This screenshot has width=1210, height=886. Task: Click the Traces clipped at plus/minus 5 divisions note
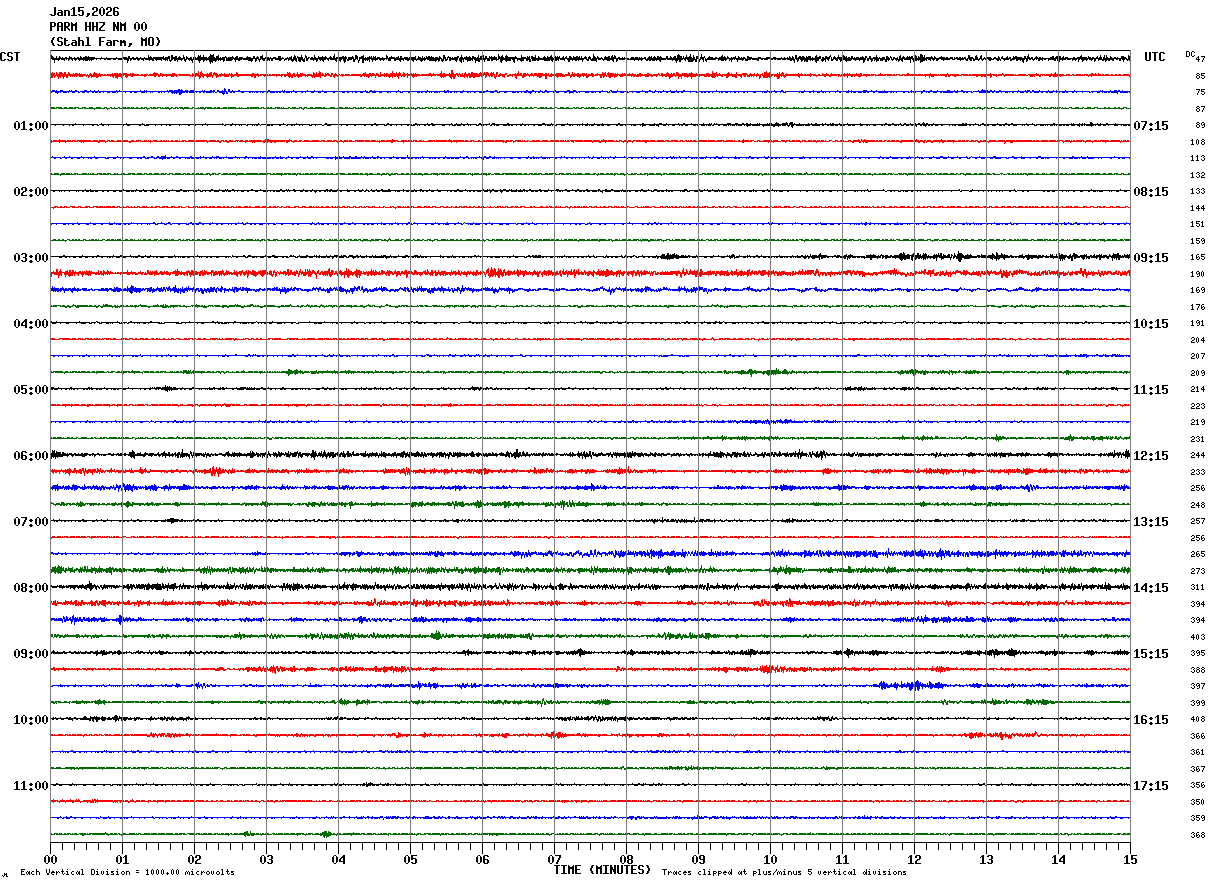[784, 873]
